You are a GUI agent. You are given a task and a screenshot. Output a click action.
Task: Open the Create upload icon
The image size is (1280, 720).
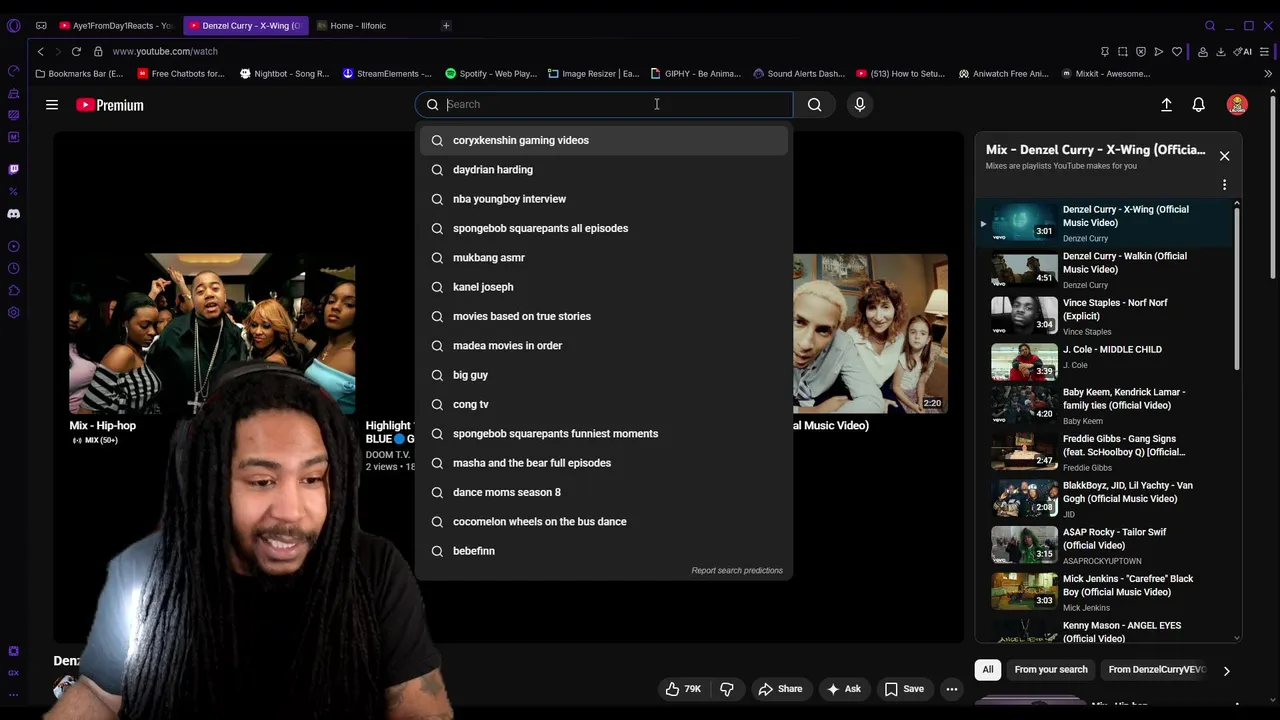[1166, 104]
